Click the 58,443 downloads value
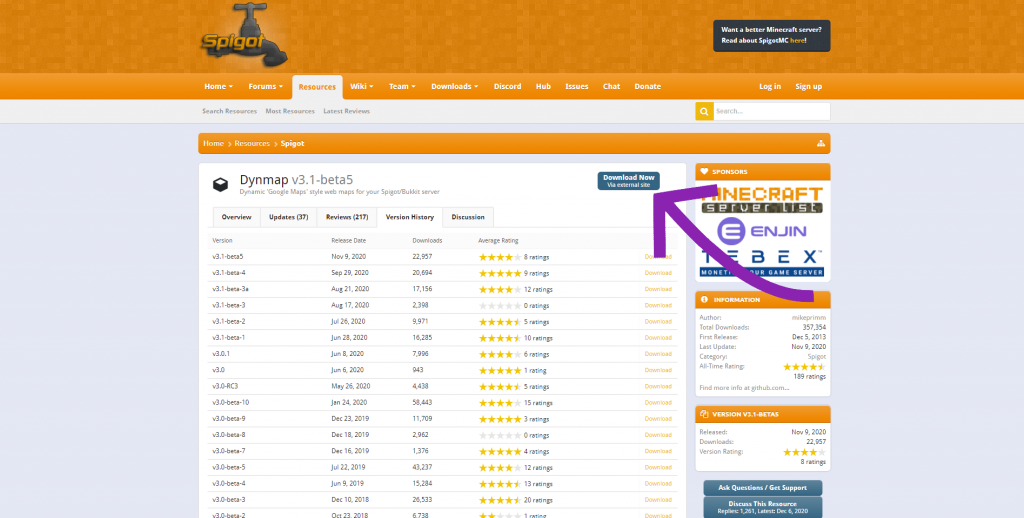Image resolution: width=1024 pixels, height=518 pixels. pyautogui.click(x=422, y=402)
